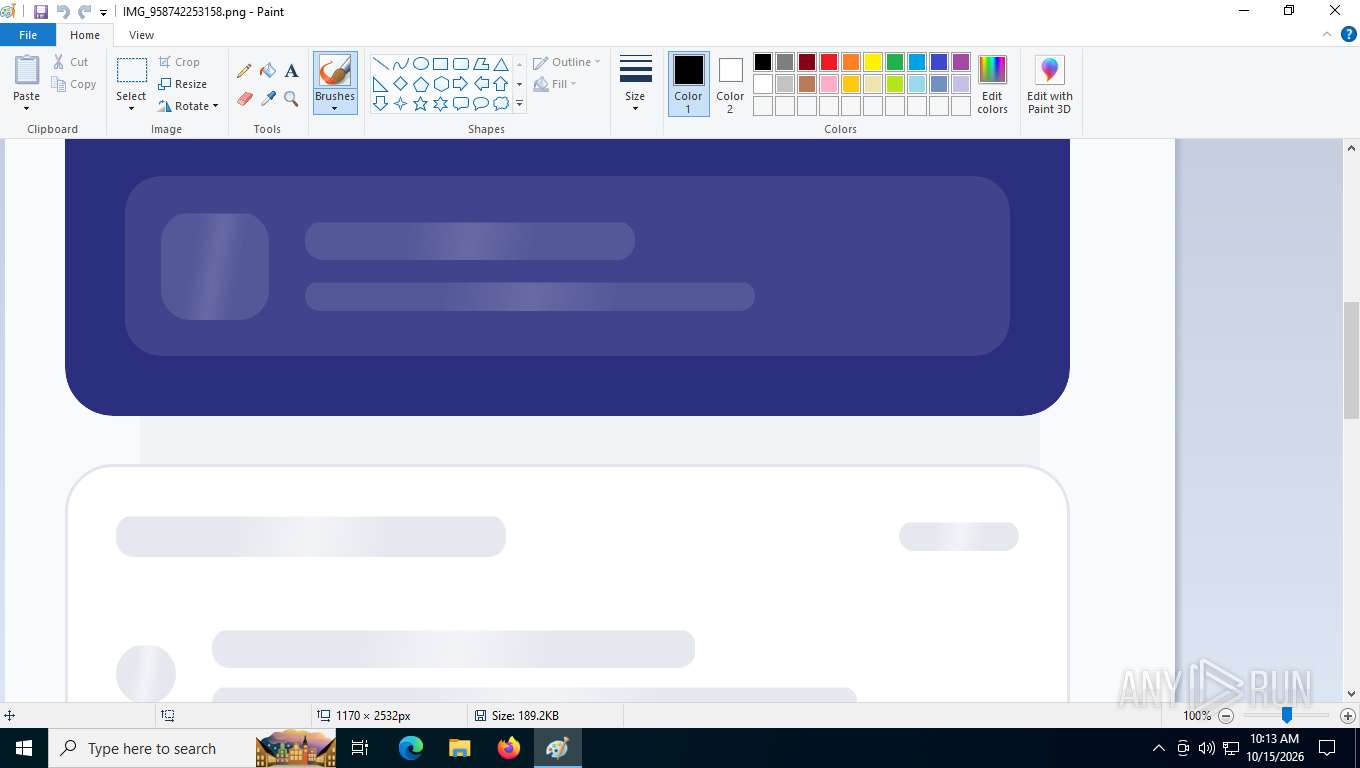Screen dimensions: 1360x768
Task: Choose the Down arrow shape
Action: pos(381,104)
